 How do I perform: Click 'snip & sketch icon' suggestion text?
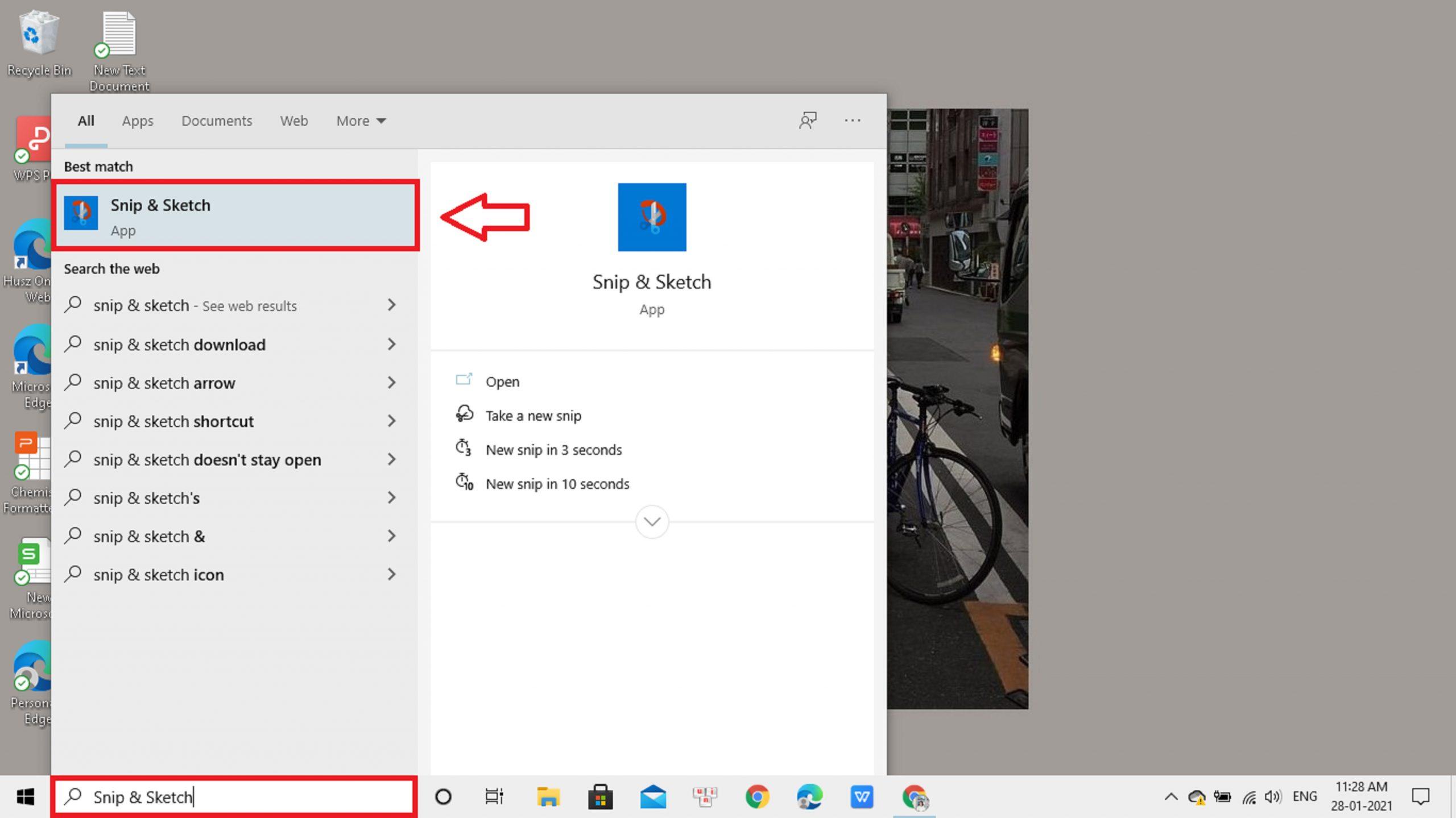click(x=159, y=575)
